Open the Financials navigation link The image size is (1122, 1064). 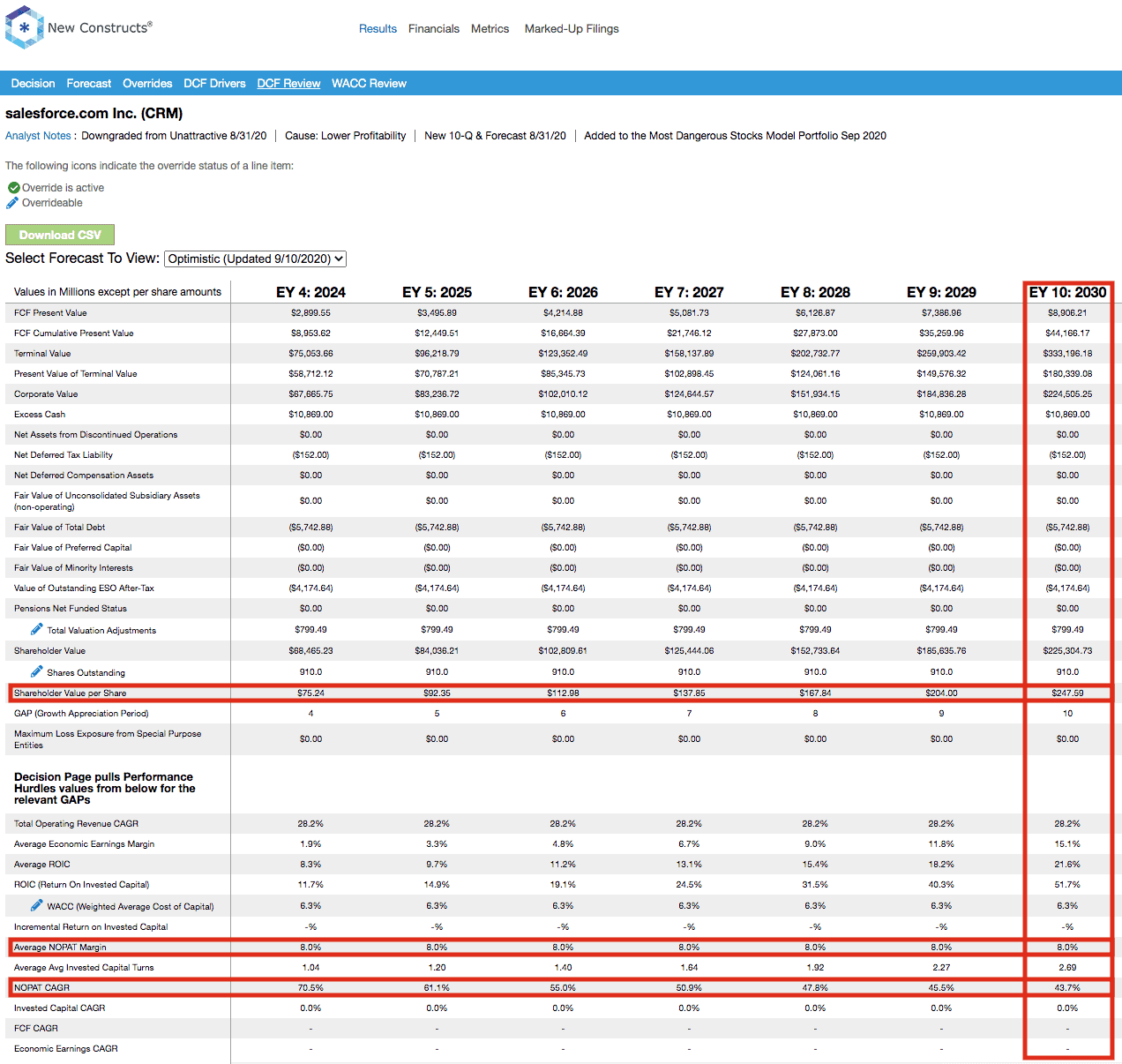pyautogui.click(x=434, y=29)
